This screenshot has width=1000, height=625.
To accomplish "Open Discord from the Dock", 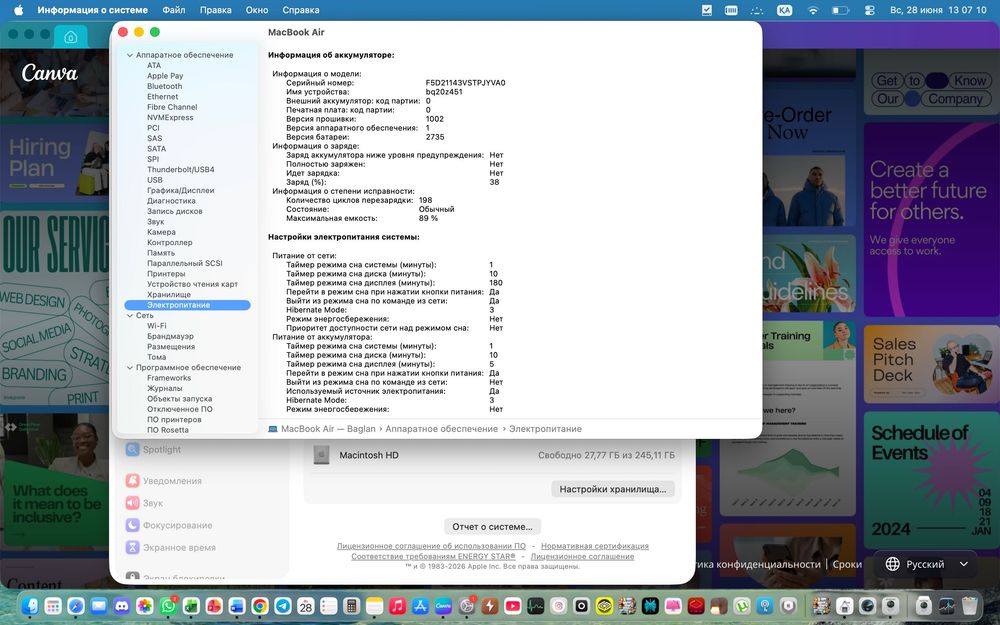I will pyautogui.click(x=122, y=605).
